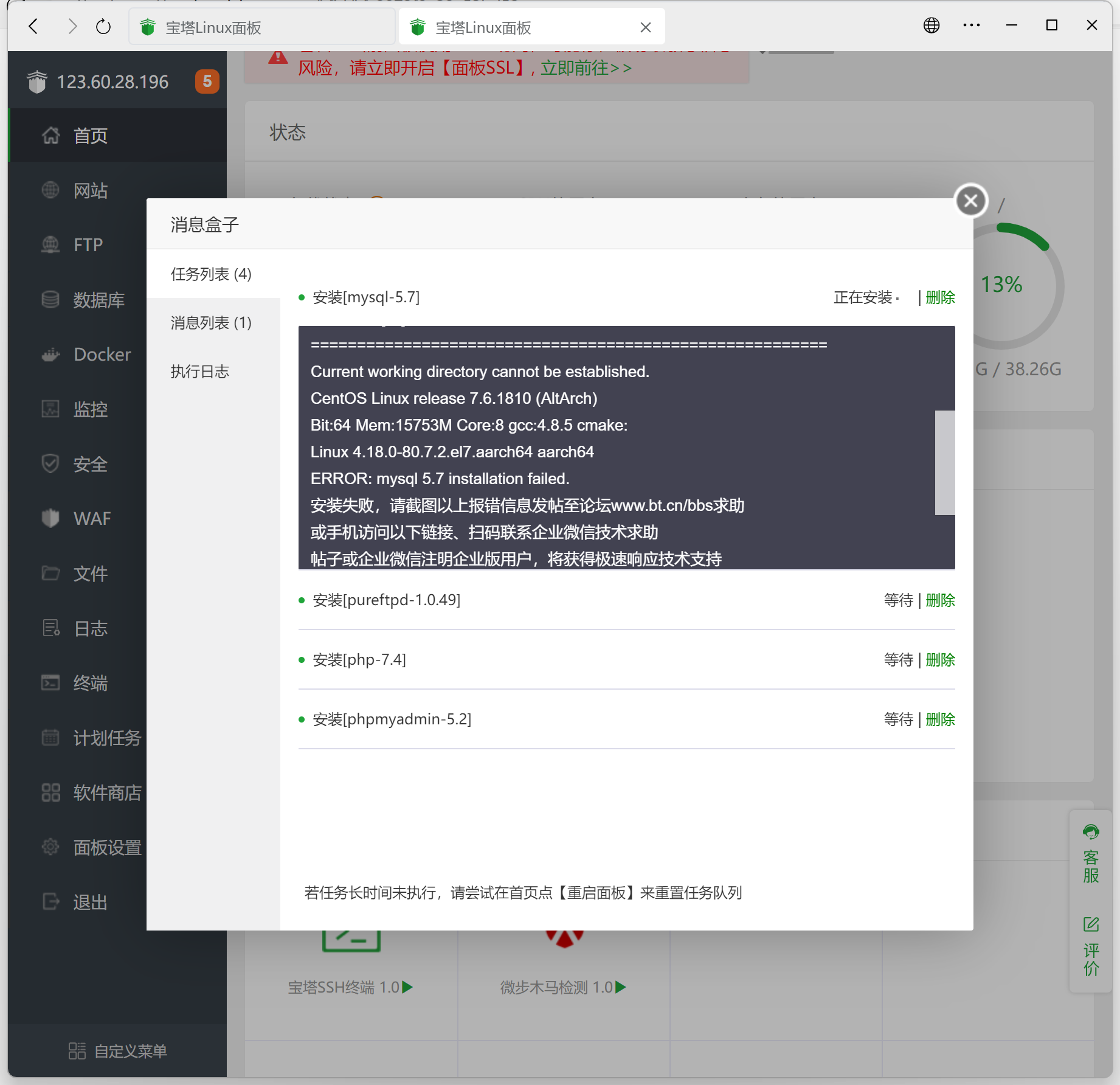
Task: Click the 安全 shield icon
Action: (x=50, y=463)
